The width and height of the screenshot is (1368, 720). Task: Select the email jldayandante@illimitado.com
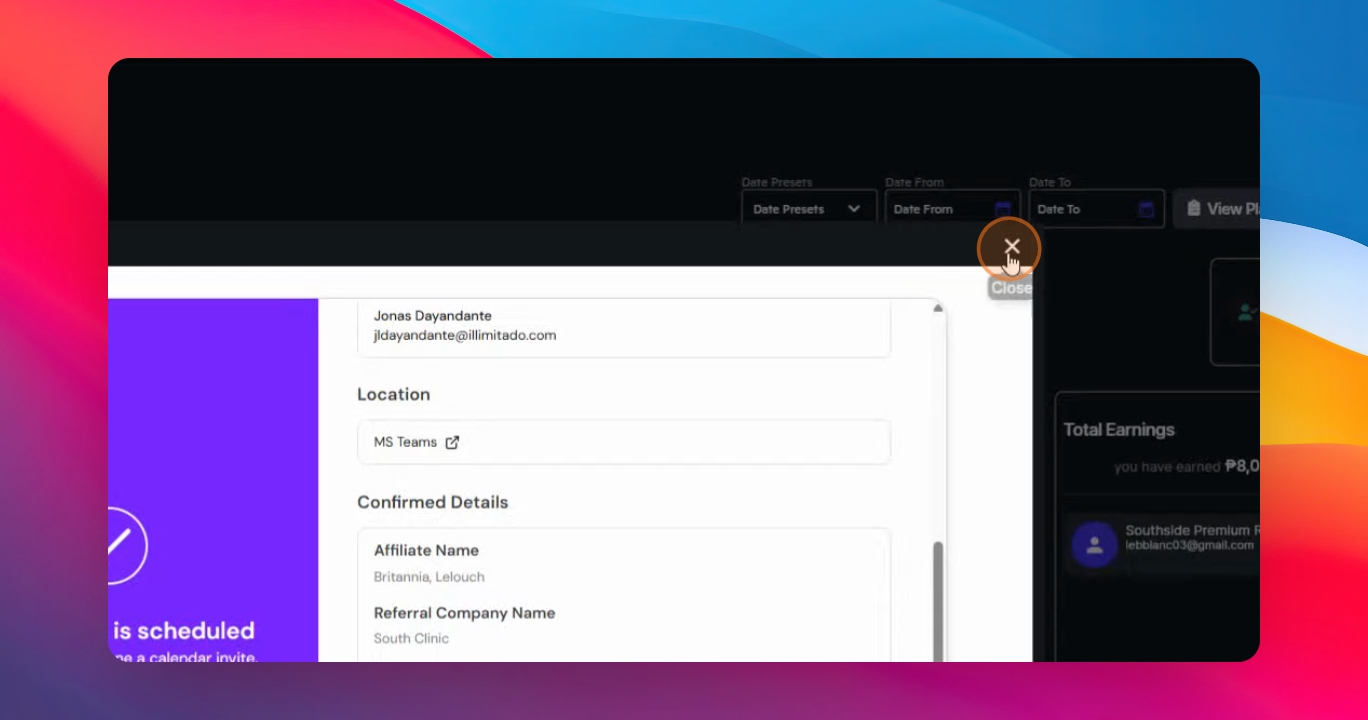[x=465, y=335]
